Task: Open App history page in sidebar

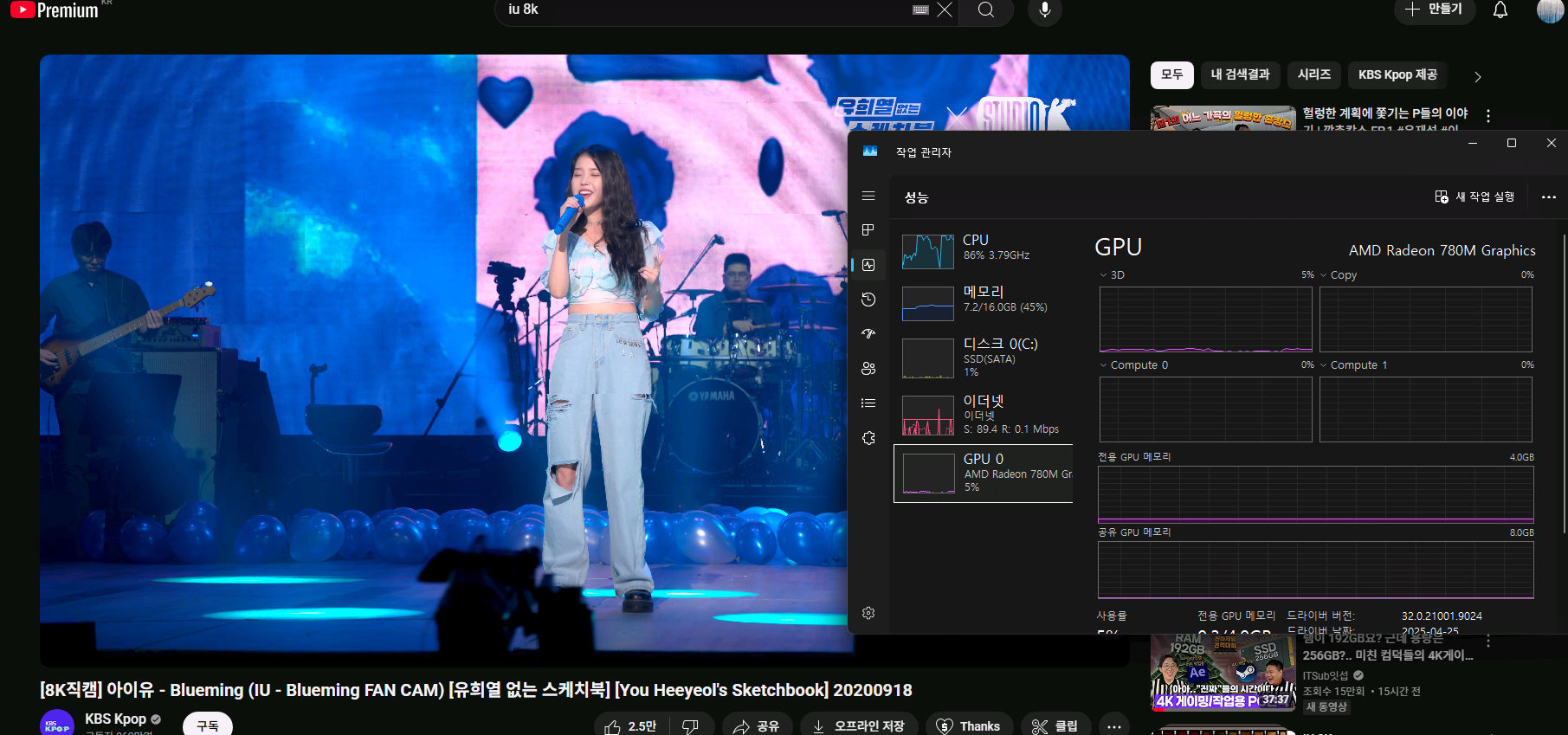Action: click(868, 300)
